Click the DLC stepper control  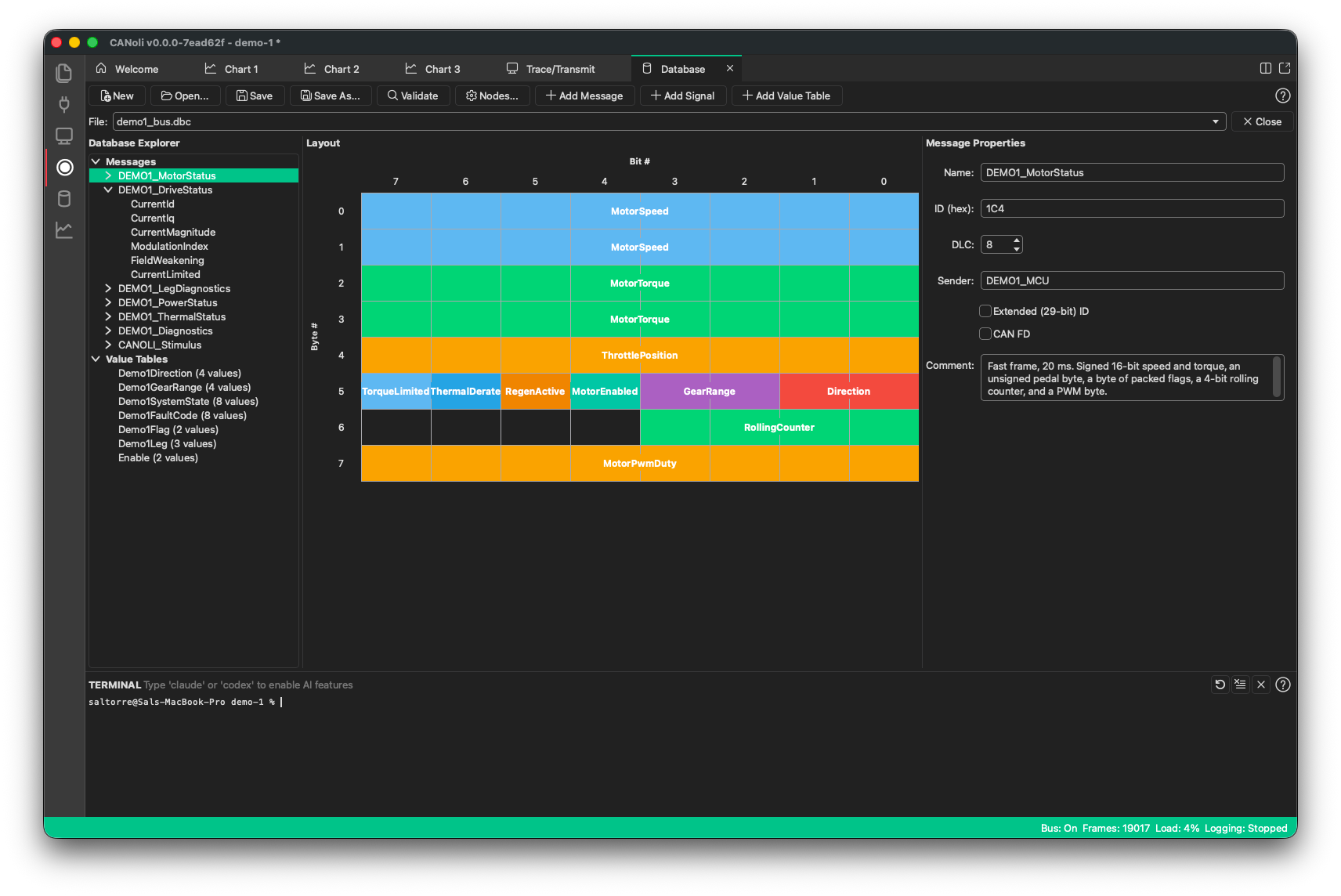[x=1017, y=244]
